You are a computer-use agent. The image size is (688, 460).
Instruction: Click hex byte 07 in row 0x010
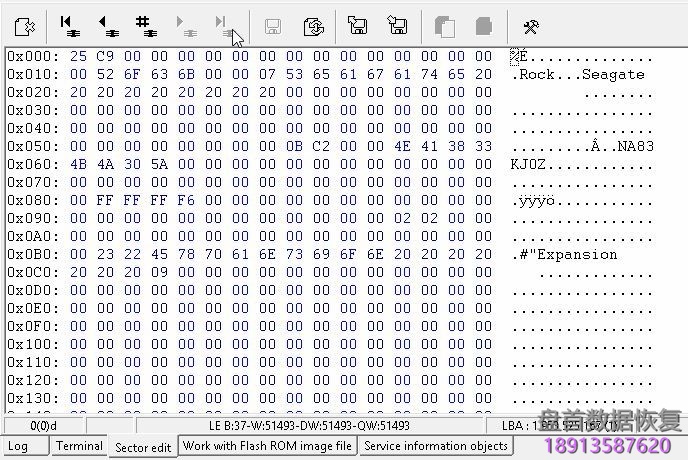point(267,74)
